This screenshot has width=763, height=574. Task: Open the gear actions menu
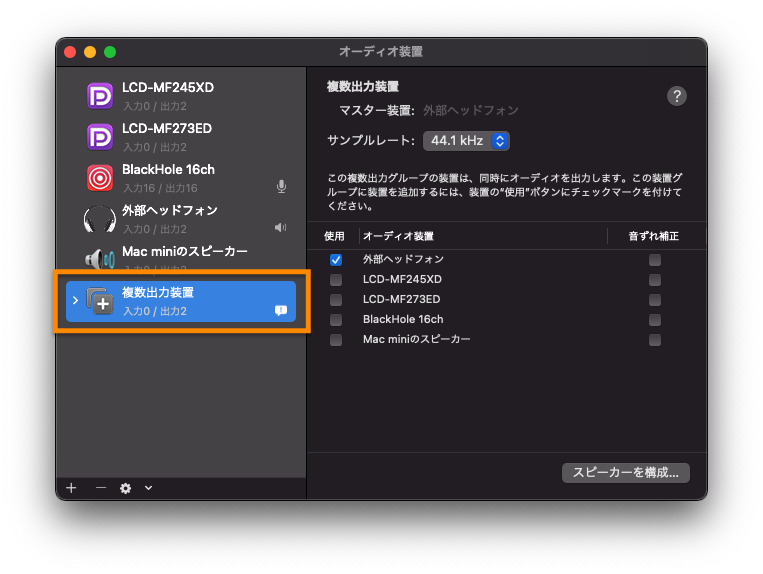click(126, 488)
